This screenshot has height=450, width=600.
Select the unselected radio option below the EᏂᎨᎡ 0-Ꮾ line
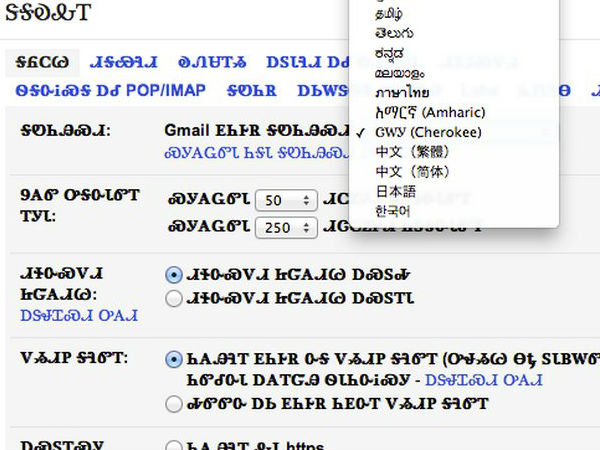(x=174, y=403)
